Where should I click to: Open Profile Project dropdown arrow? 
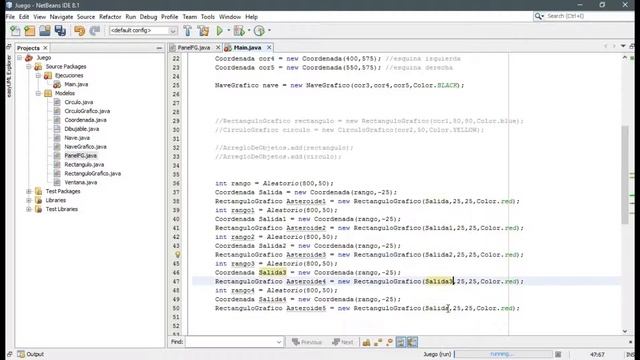269,31
